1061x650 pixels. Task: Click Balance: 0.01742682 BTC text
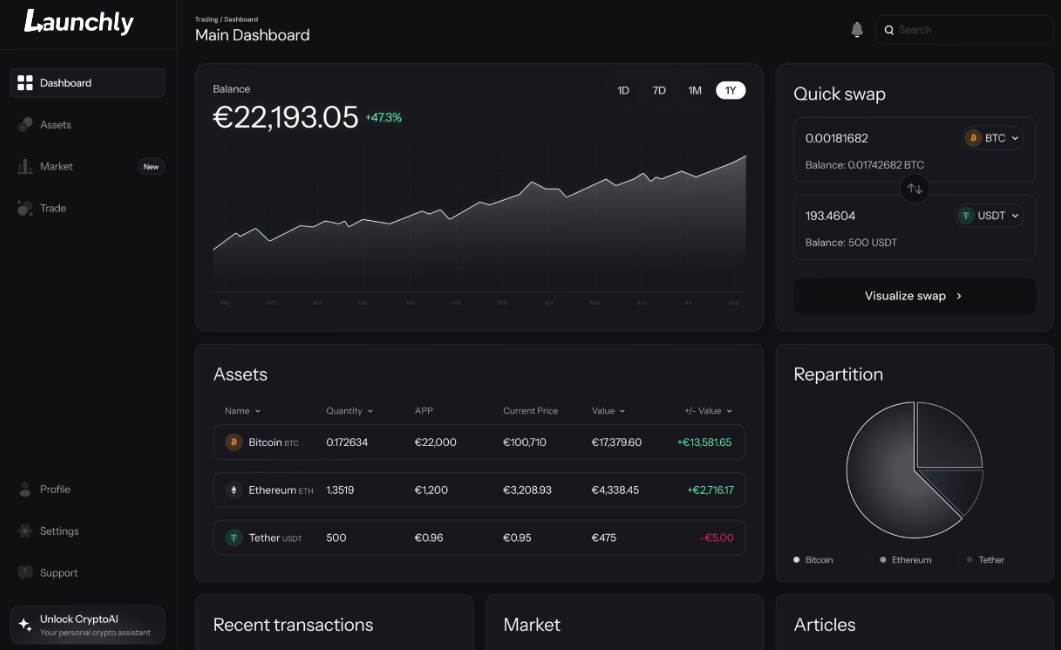click(864, 165)
